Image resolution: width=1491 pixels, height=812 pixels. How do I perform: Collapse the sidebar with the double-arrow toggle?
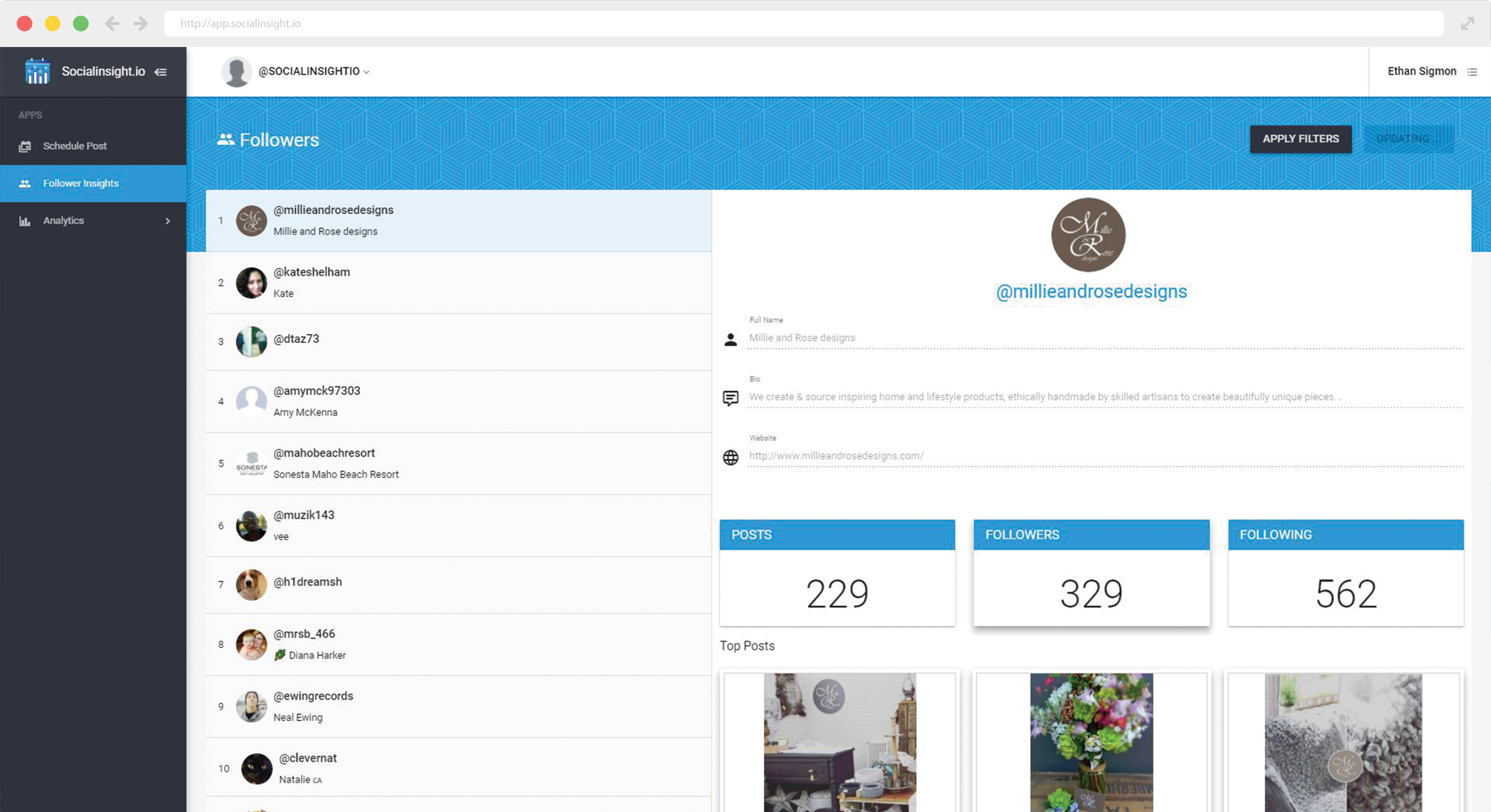[160, 72]
